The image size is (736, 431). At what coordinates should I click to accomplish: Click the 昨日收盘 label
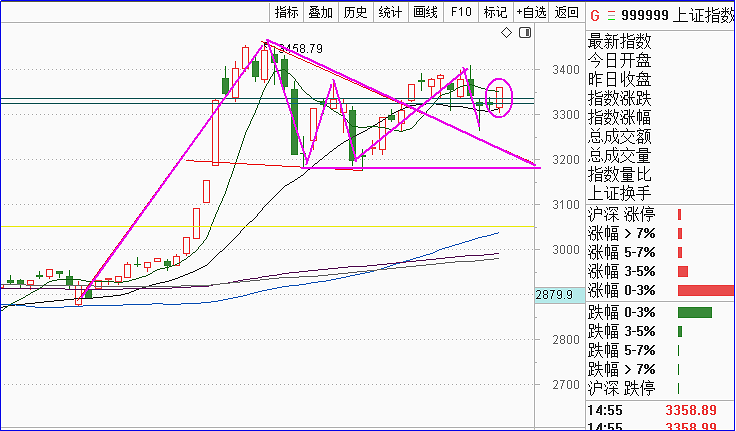click(620, 79)
